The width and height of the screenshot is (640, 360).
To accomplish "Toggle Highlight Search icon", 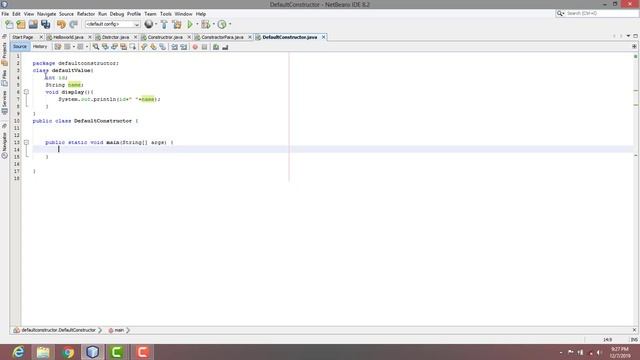I will point(124,47).
